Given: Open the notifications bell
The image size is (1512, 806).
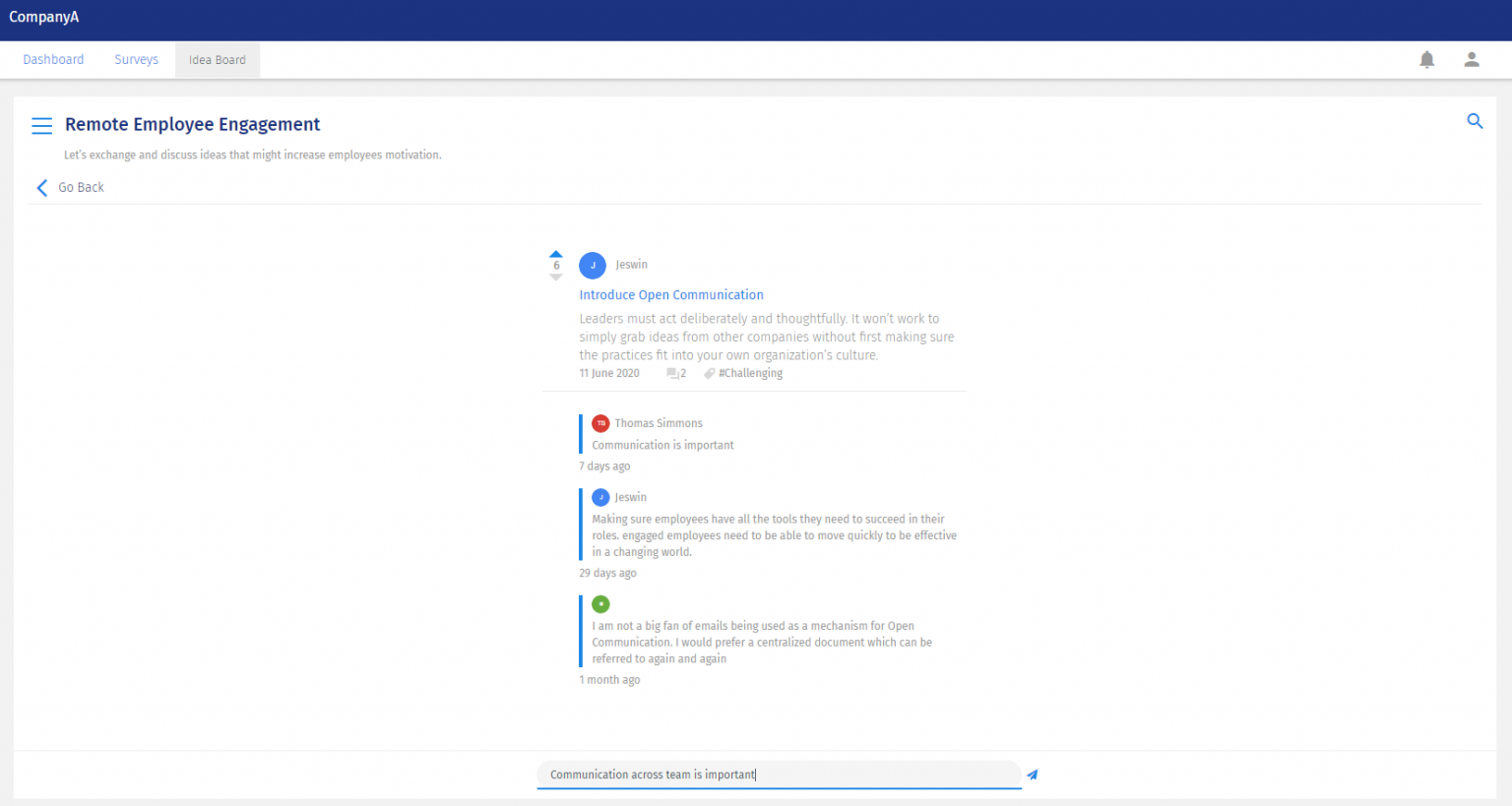Looking at the screenshot, I should point(1426,60).
